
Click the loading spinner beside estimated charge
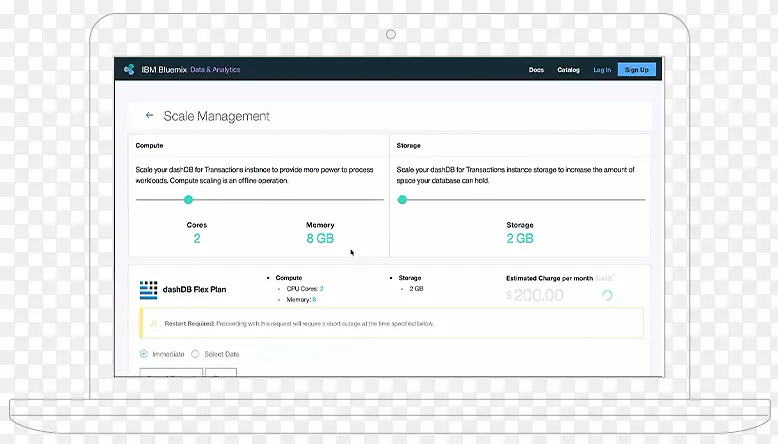607,295
